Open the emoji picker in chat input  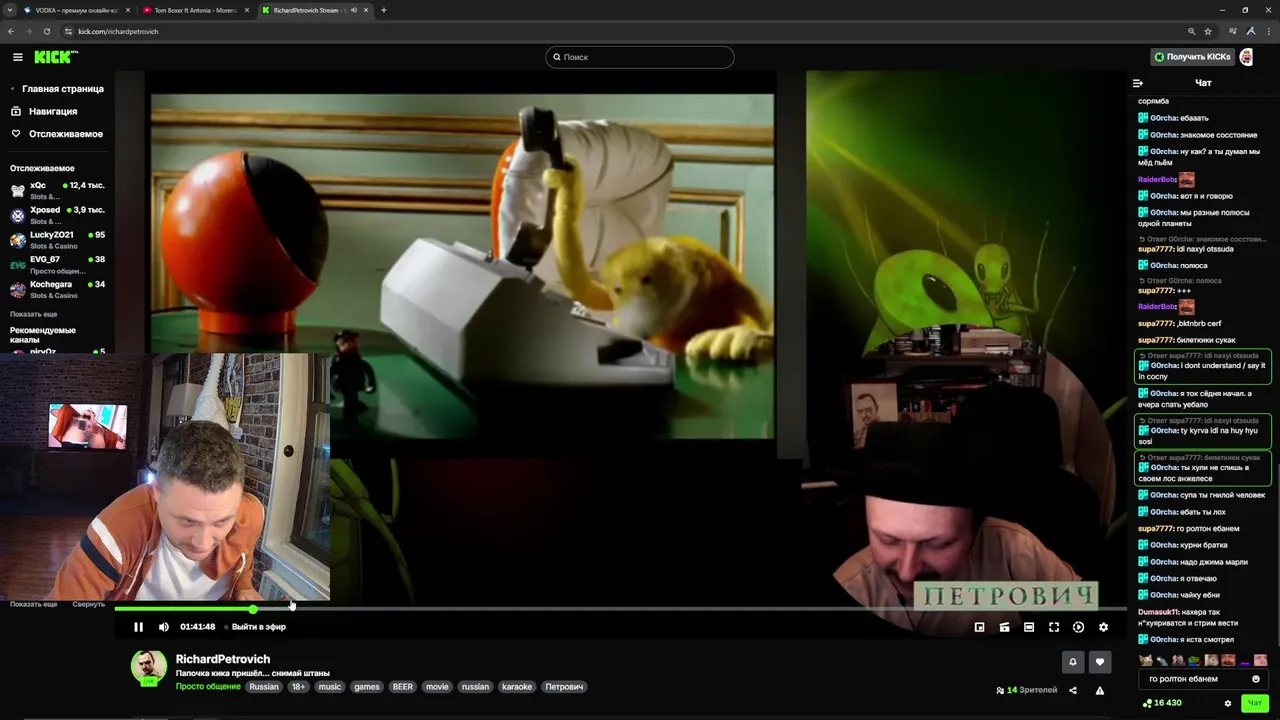tap(1256, 679)
